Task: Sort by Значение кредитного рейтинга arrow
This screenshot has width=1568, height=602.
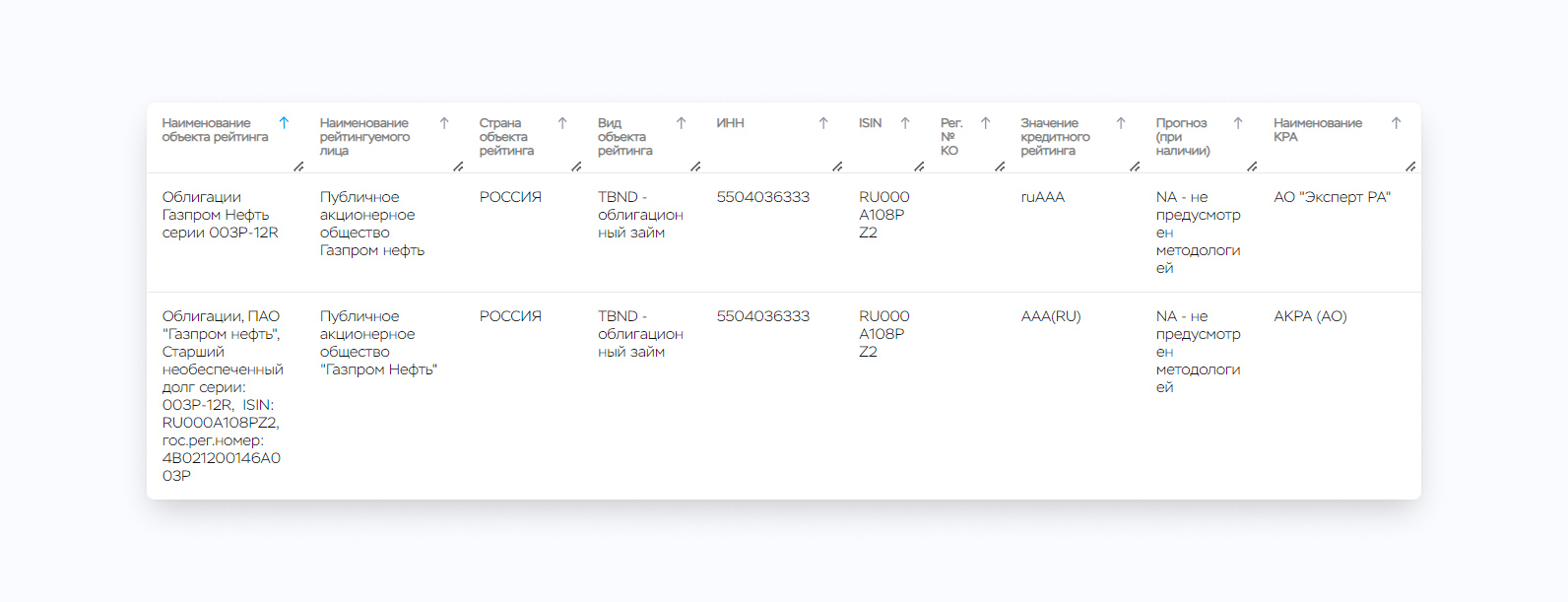Action: 1121,123
